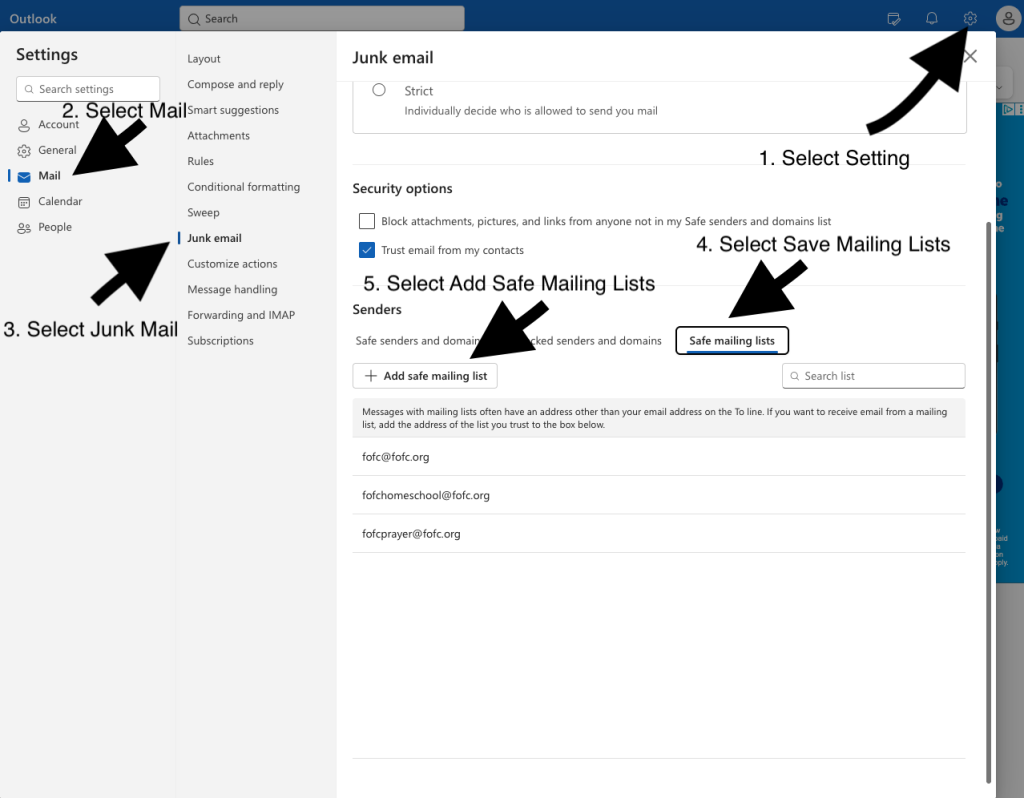Select the Strict junk filter radio button

coord(379,90)
